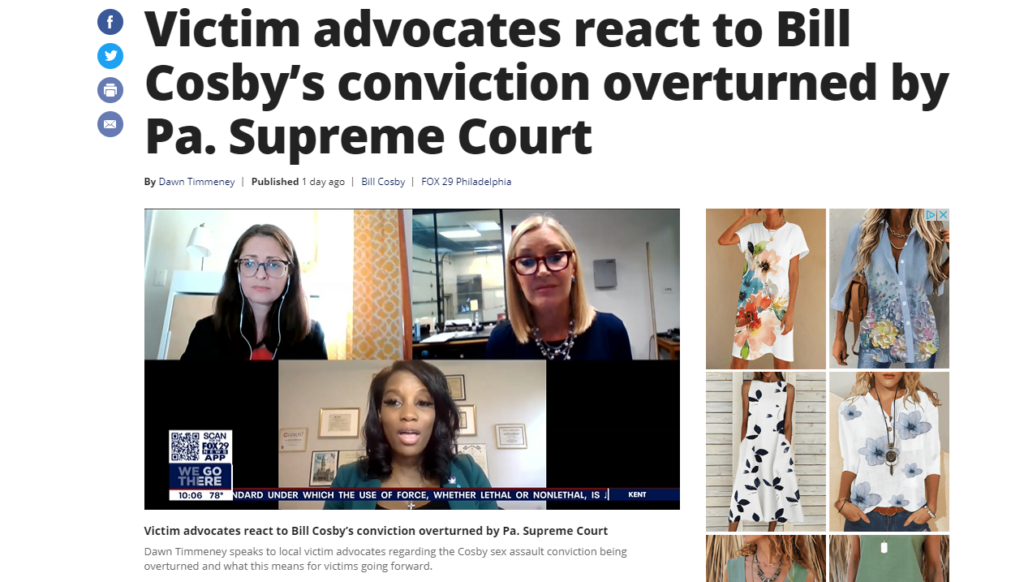Click the article headline text
Image resolution: width=1024 pixels, height=582 pixels.
pyautogui.click(x=547, y=82)
